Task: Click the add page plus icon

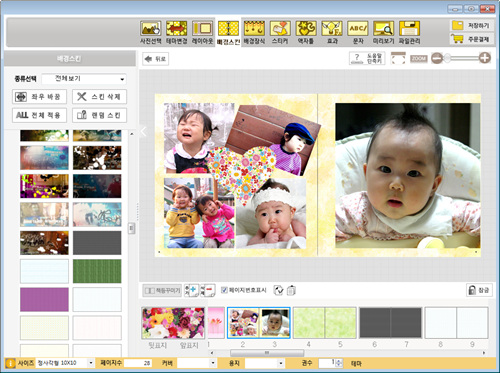Action: (x=192, y=290)
